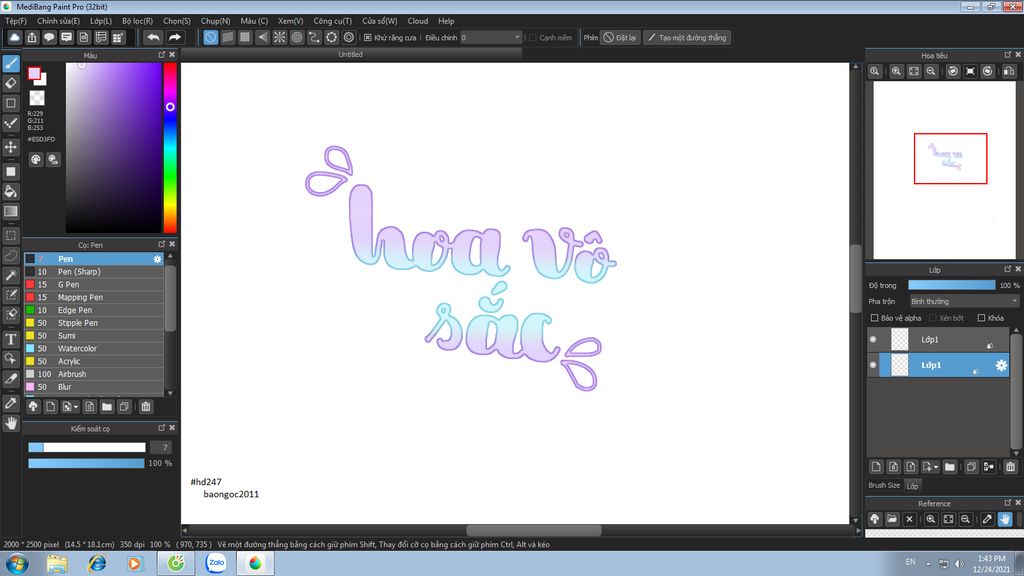Select the G Pen brush
The height and width of the screenshot is (576, 1024).
(x=94, y=285)
